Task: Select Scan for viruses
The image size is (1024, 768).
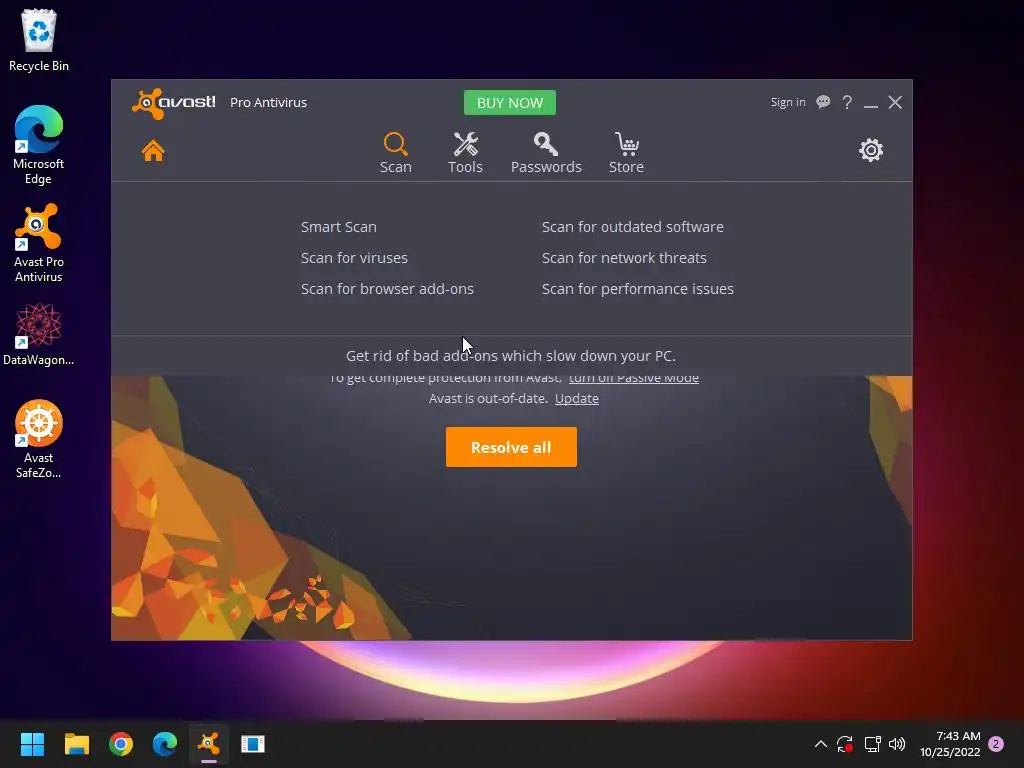Action: [354, 257]
